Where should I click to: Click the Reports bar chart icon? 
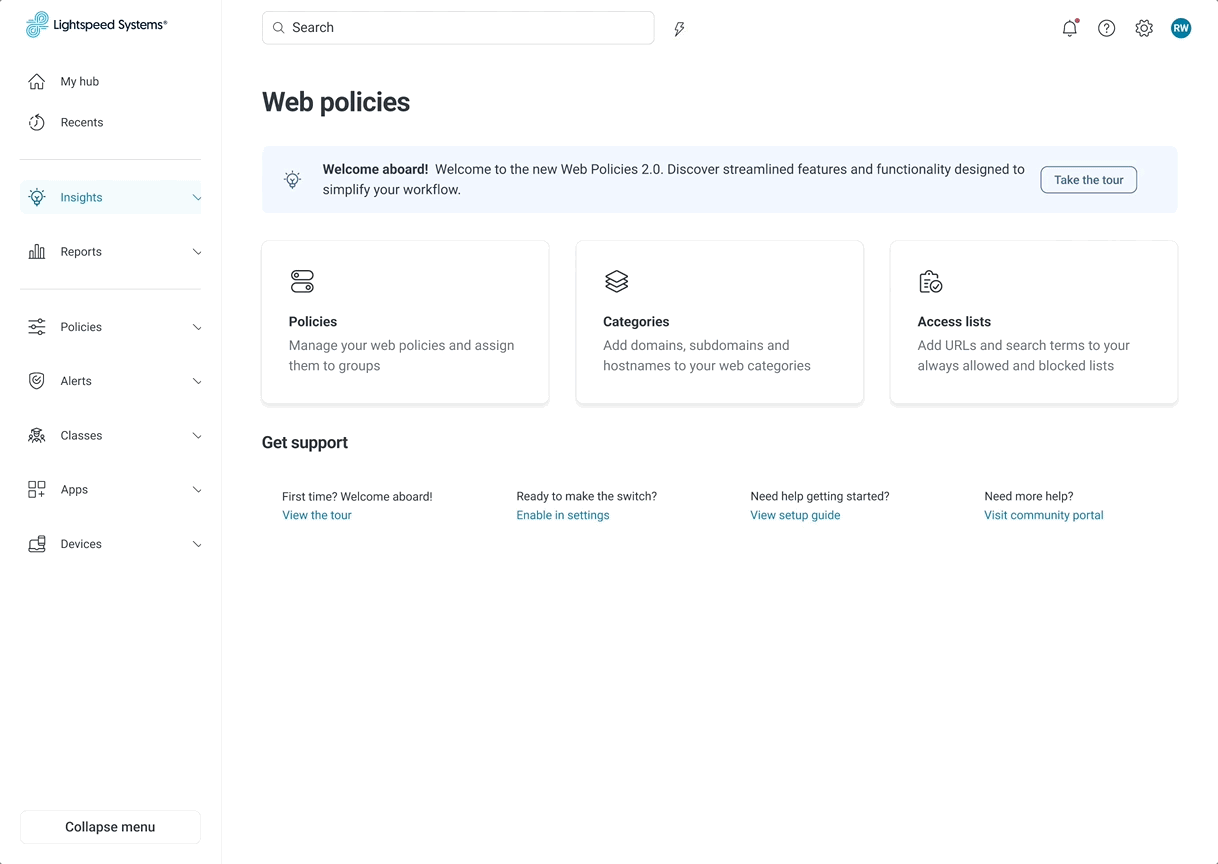coord(37,252)
